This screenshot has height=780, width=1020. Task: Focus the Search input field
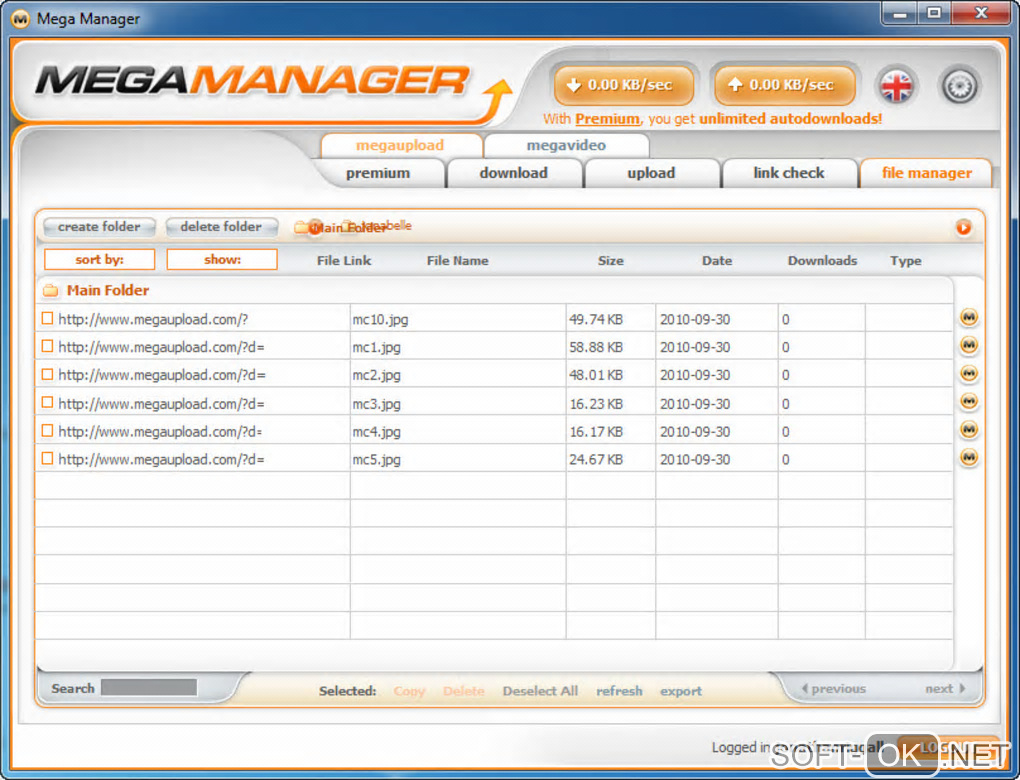(x=149, y=688)
